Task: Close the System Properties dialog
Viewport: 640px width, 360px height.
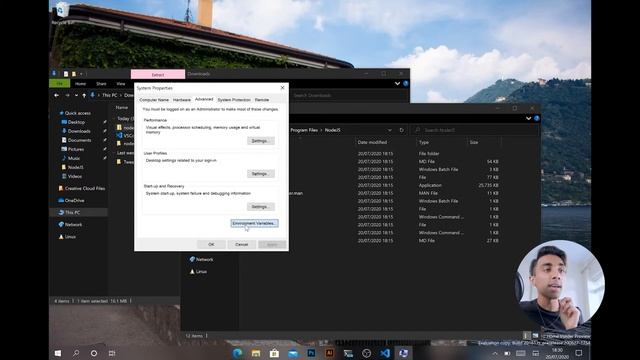Action: pyautogui.click(x=282, y=88)
